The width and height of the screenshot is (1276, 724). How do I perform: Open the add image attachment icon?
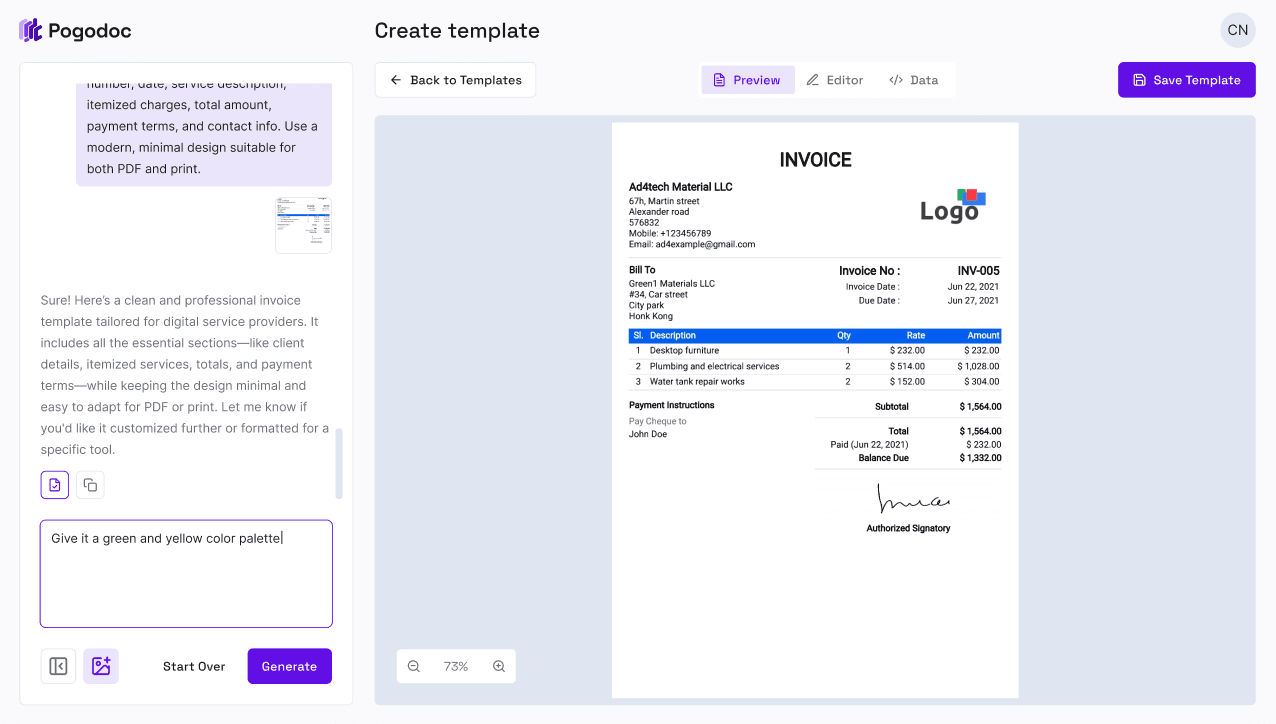coord(100,665)
